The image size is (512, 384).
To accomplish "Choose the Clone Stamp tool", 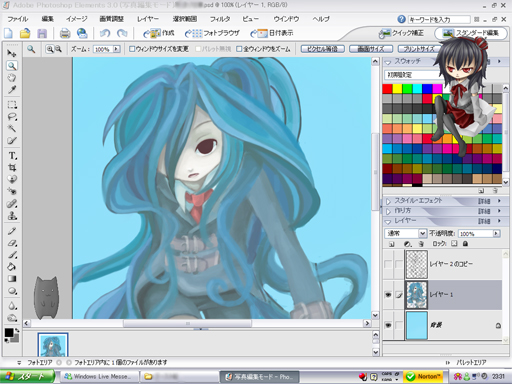I will tap(12, 216).
